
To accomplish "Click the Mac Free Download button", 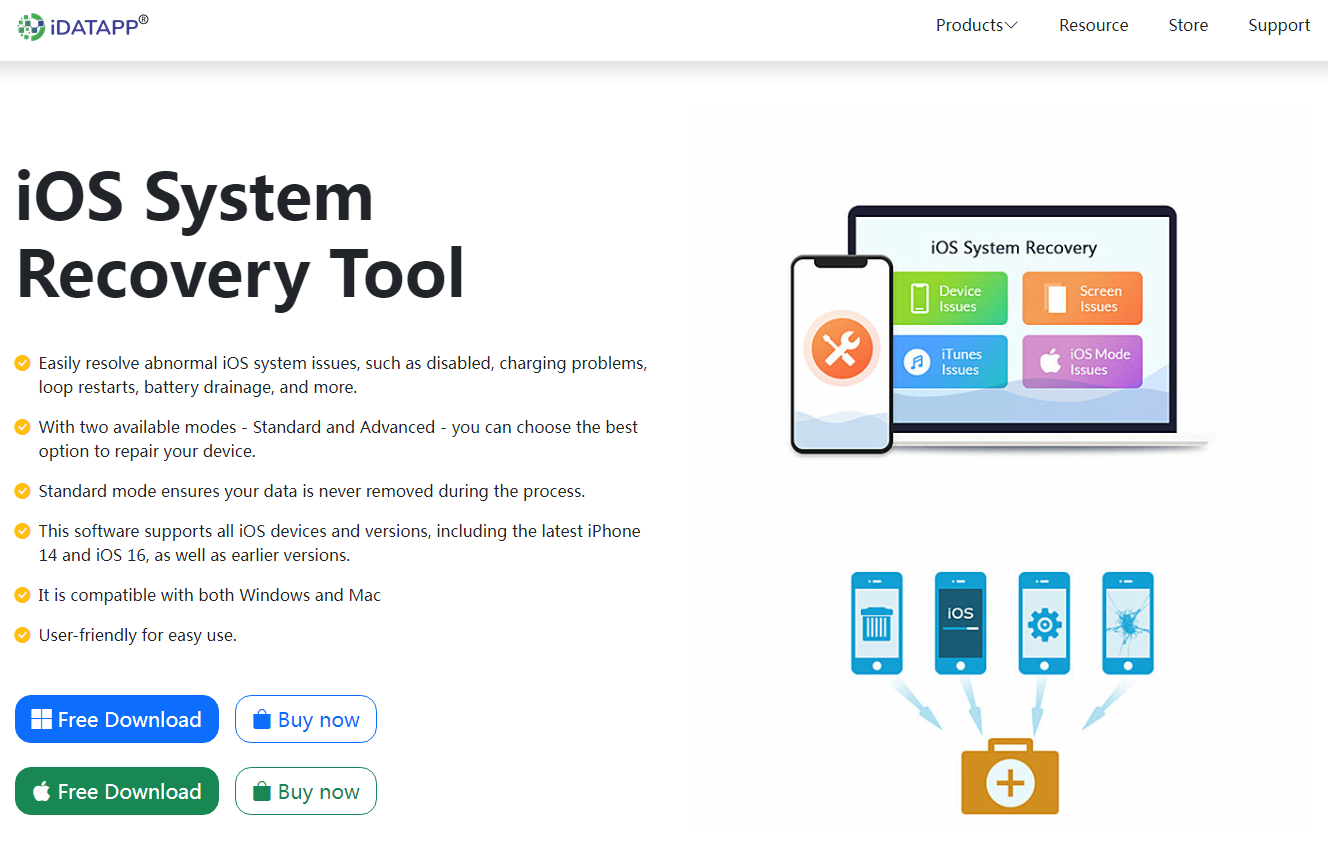I will (117, 791).
